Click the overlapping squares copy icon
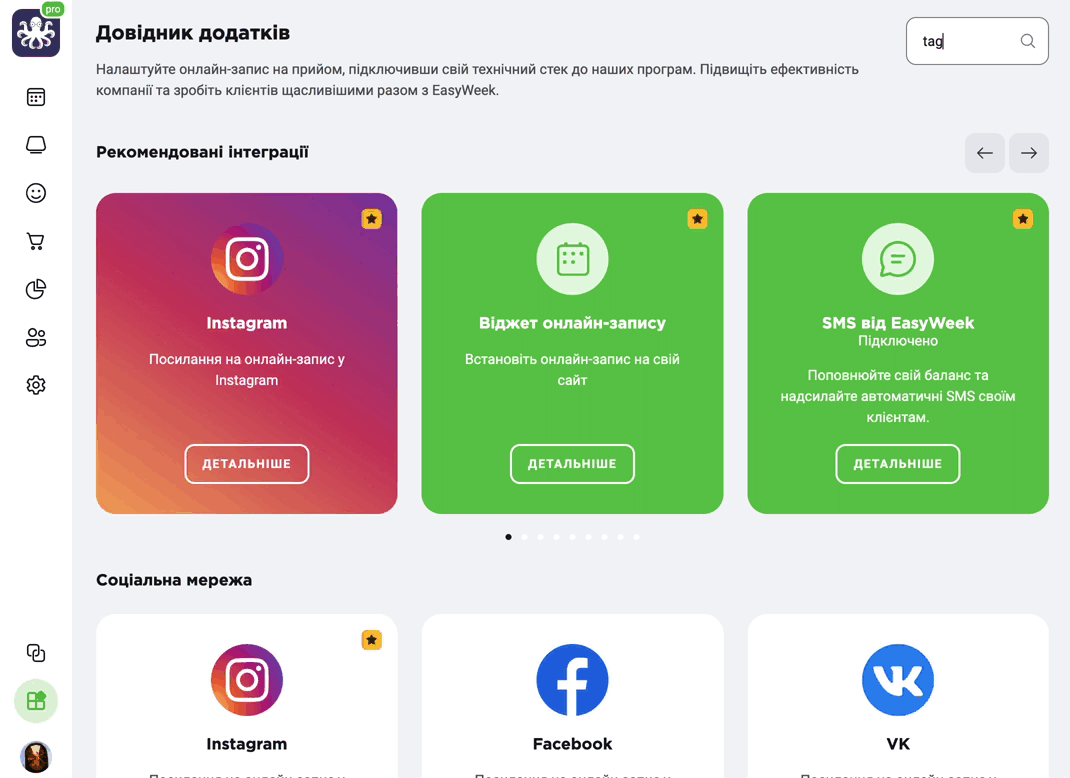 click(x=35, y=653)
